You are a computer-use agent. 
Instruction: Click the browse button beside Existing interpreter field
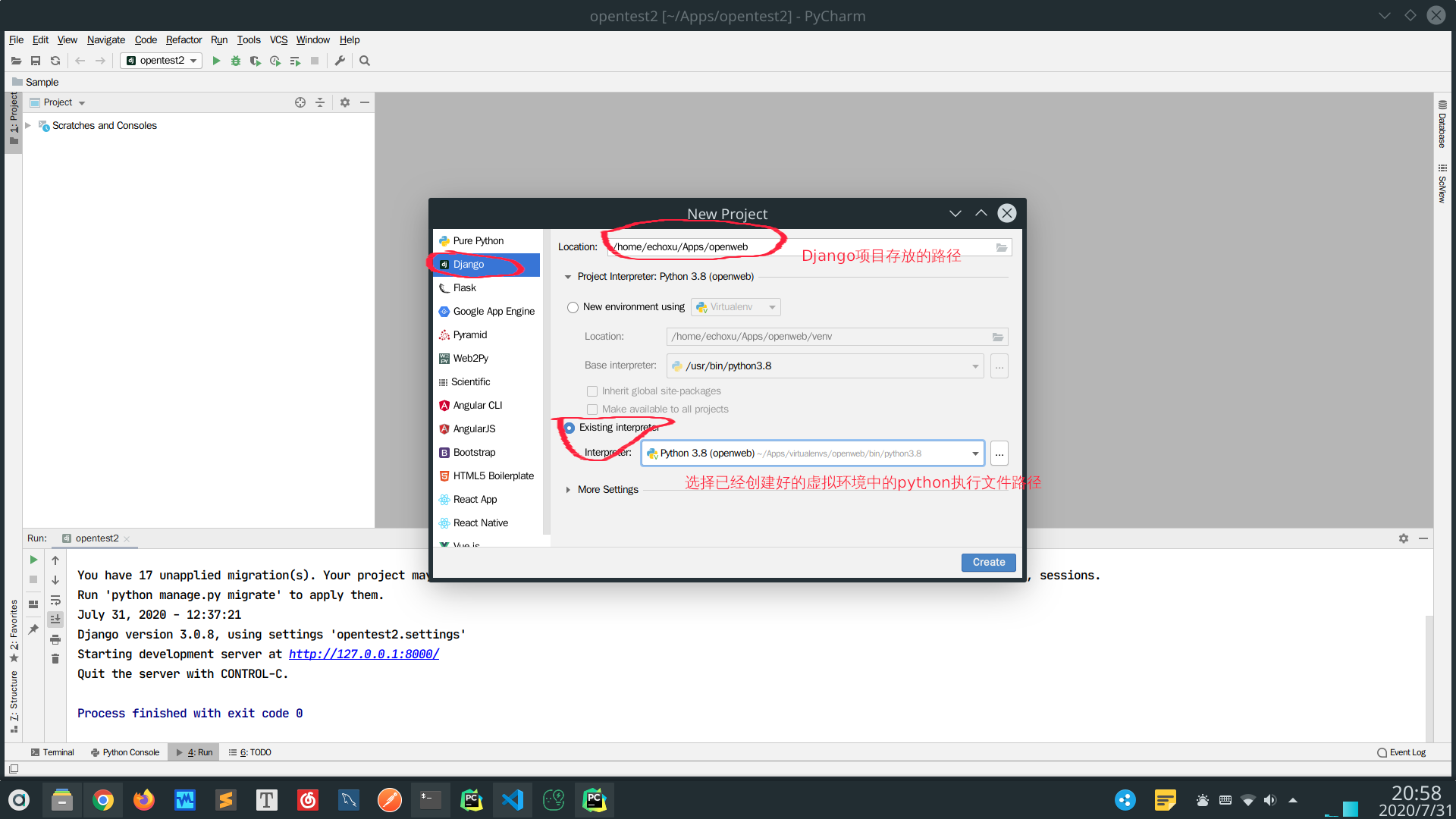point(999,453)
